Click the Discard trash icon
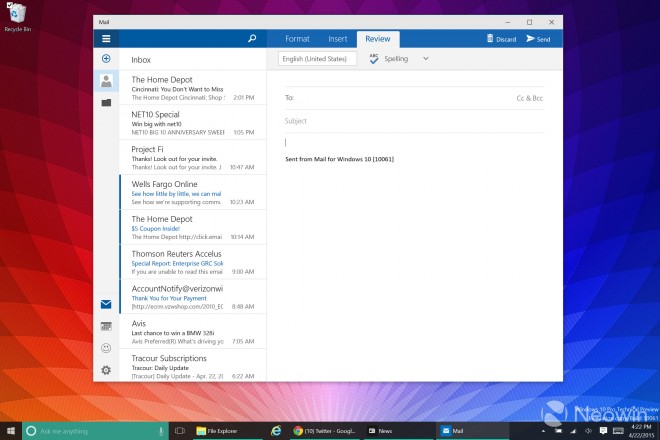The width and height of the screenshot is (660, 440). click(x=490, y=38)
